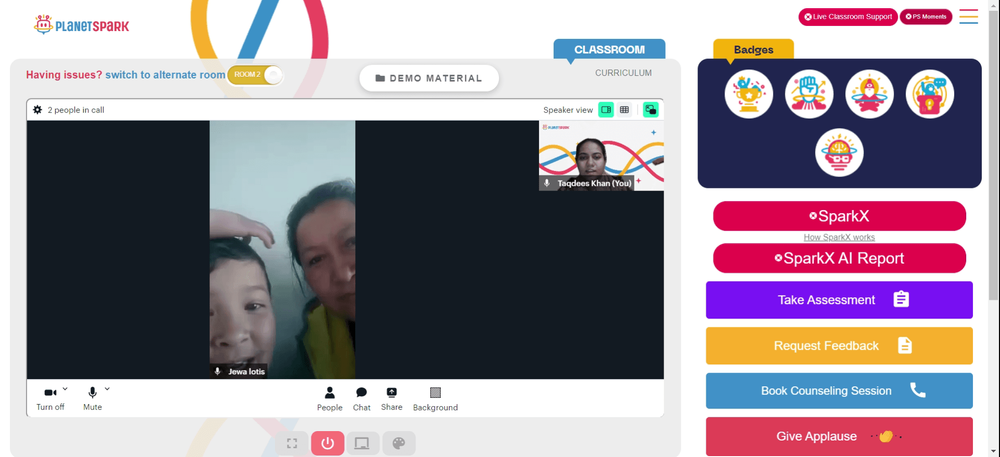Click the red power end-call button
Viewport: 1000px width, 457px height.
click(x=328, y=443)
